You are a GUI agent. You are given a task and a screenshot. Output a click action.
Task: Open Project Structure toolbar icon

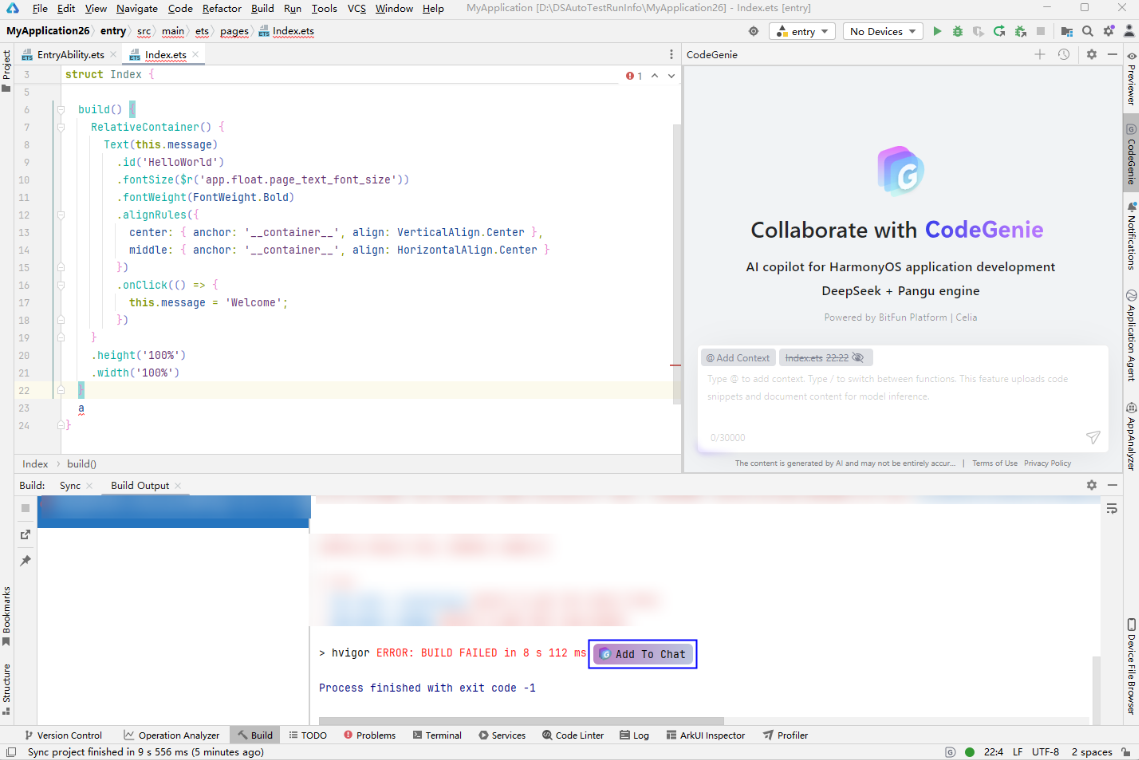pyautogui.click(x=1066, y=31)
